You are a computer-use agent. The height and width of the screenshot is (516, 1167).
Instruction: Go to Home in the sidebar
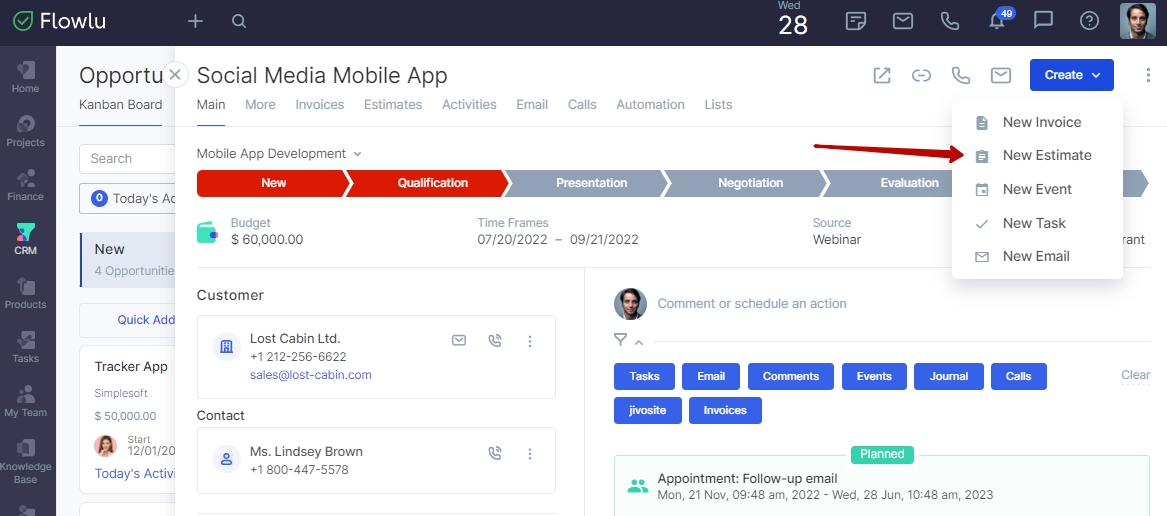point(25,77)
